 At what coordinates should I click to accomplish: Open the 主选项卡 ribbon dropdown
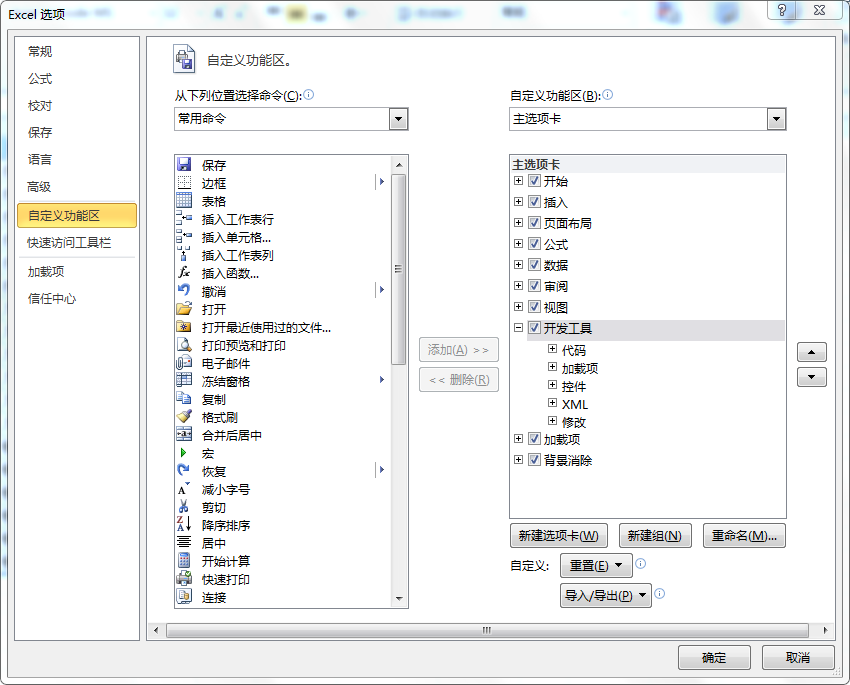coord(776,119)
